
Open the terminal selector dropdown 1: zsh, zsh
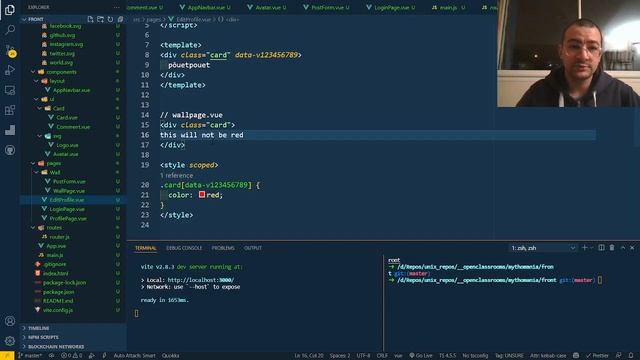point(543,248)
